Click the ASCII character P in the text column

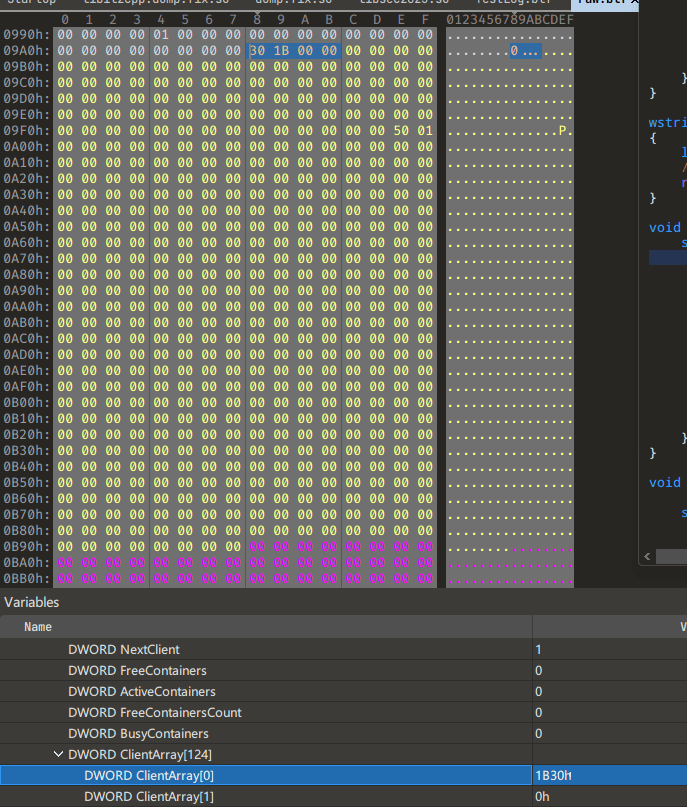click(562, 131)
